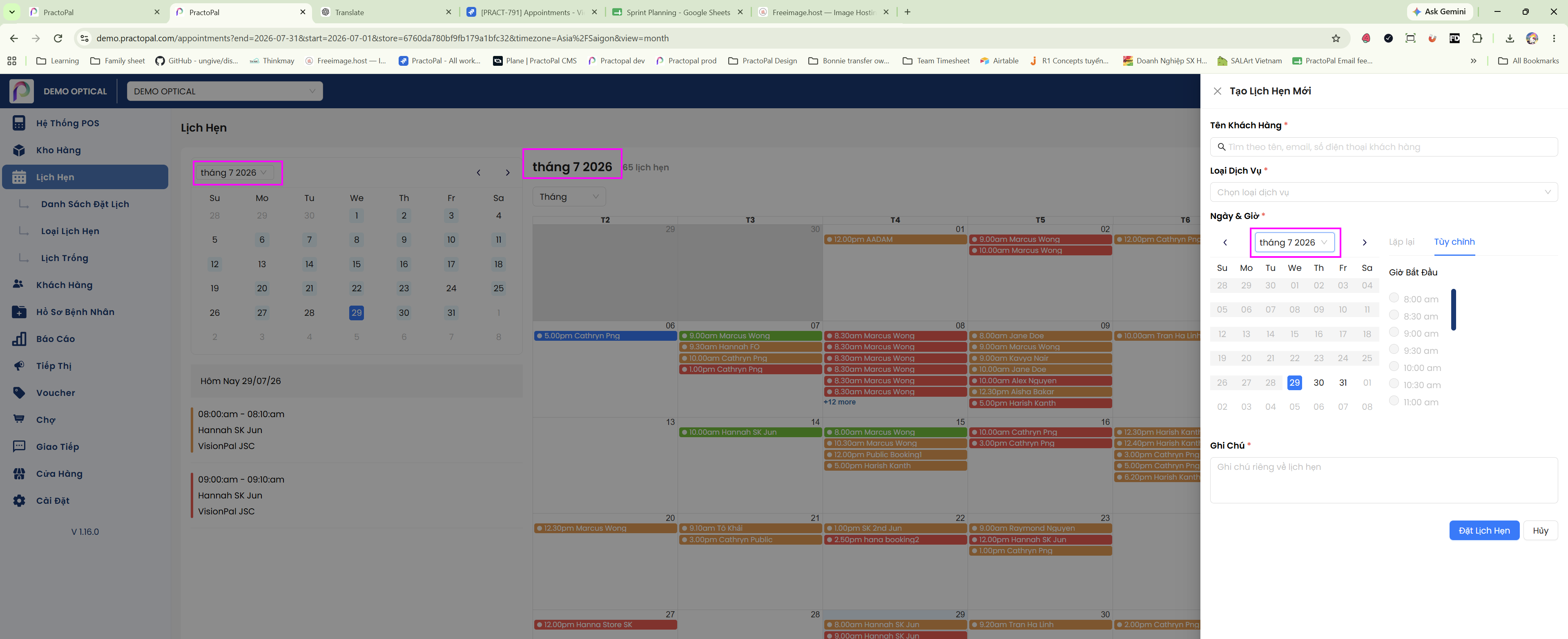Click the Đặt Lịch Hẹn button
Image resolution: width=1568 pixels, height=639 pixels.
1484,530
